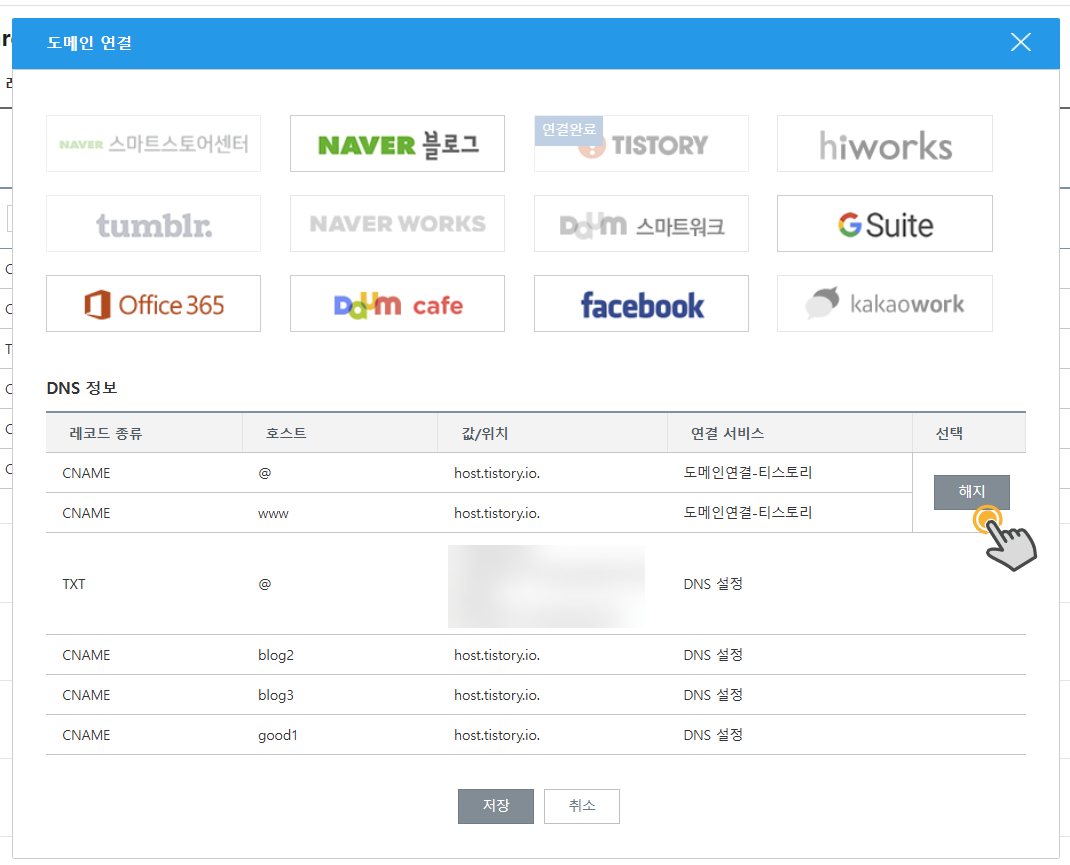
Task: Choose the NAVER WORKS service tile
Action: click(x=397, y=224)
